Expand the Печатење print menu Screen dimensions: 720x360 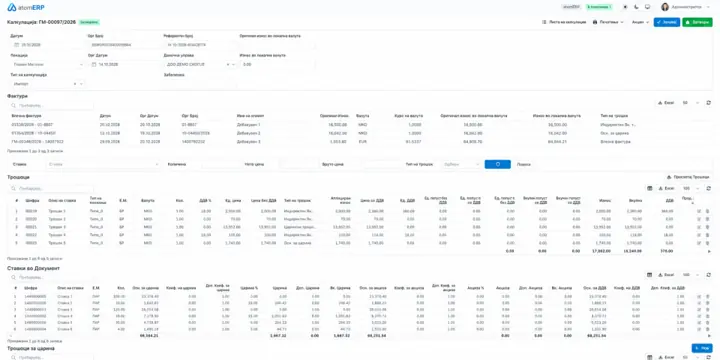click(608, 22)
